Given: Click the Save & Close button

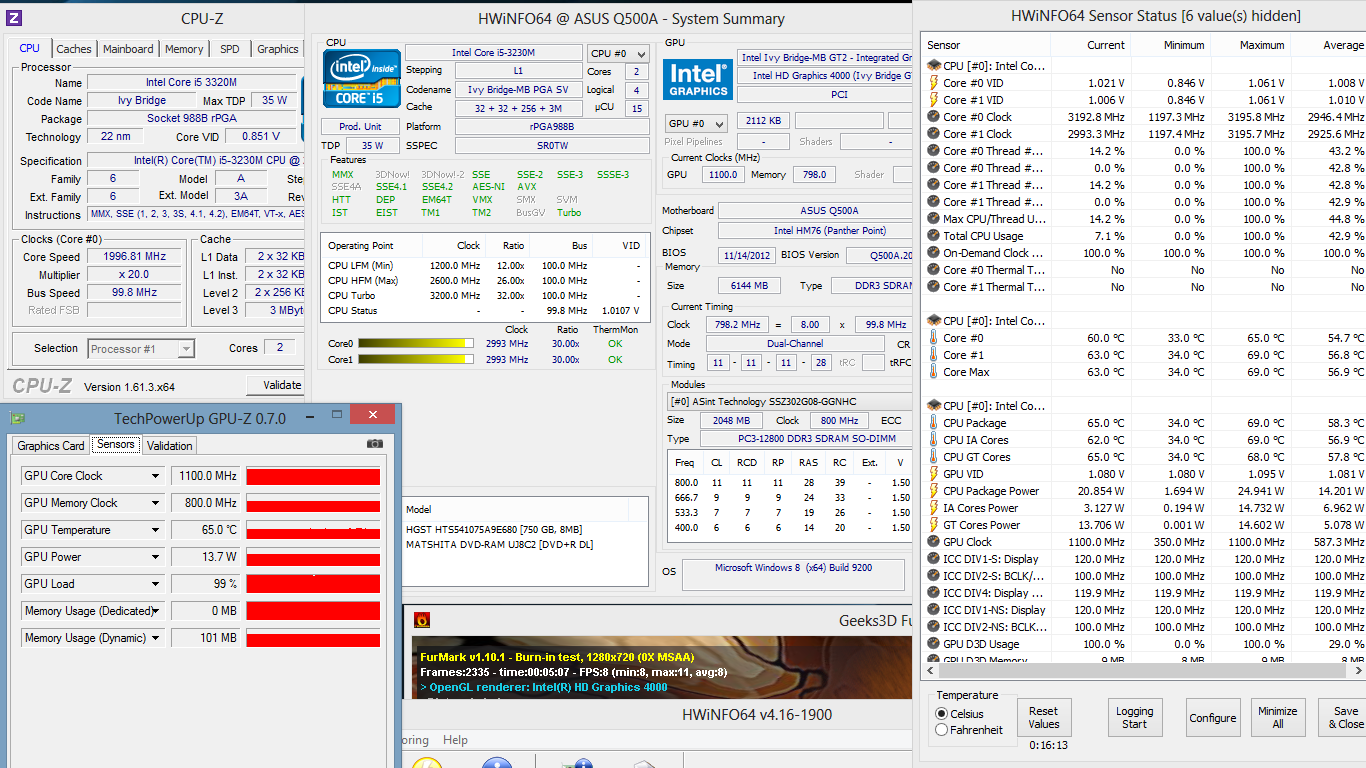Looking at the screenshot, I should 1344,717.
